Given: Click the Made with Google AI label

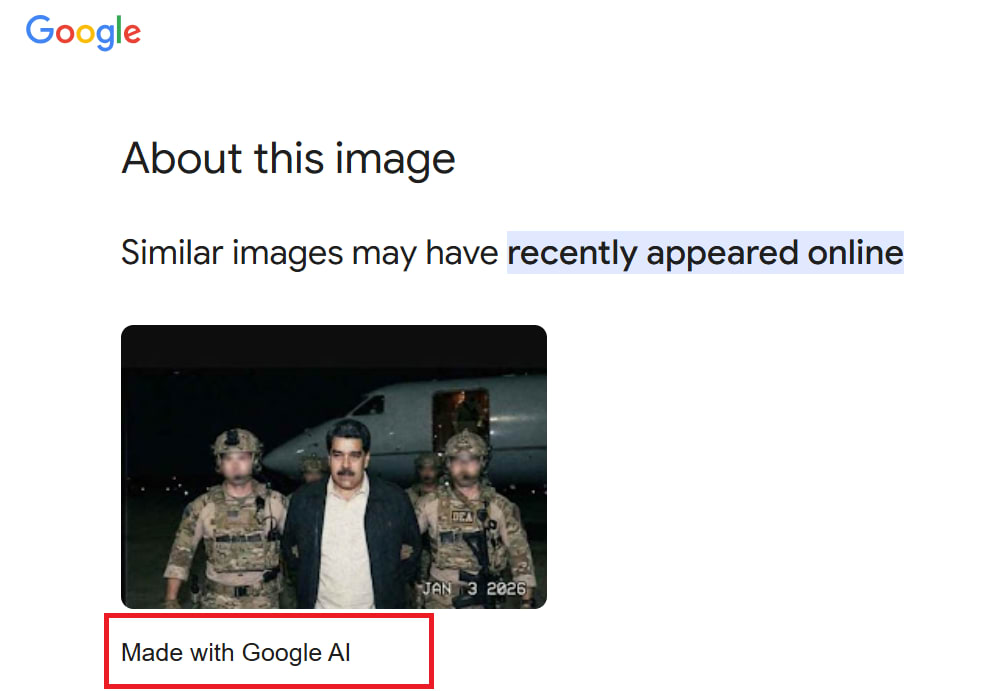Looking at the screenshot, I should [236, 652].
